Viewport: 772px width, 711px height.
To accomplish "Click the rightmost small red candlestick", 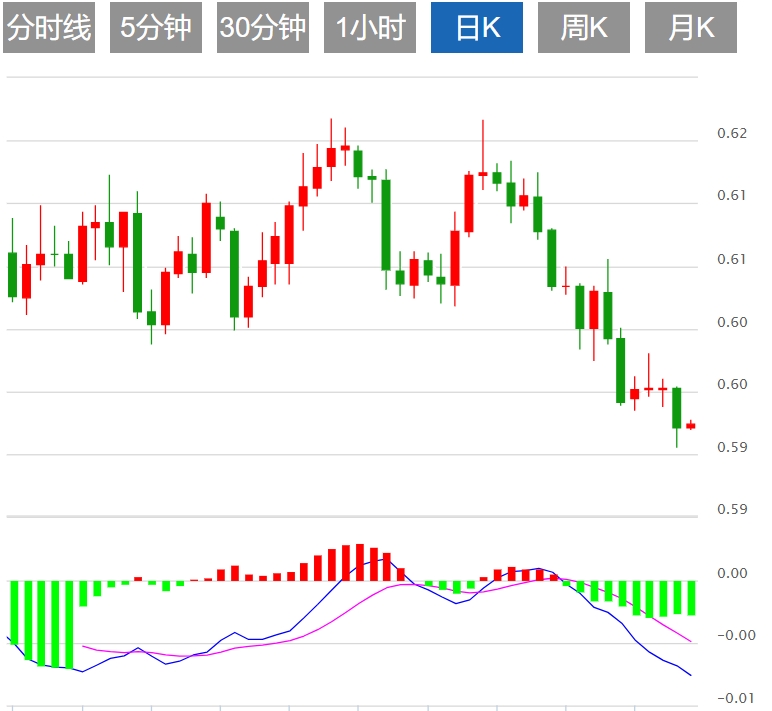I will click(690, 426).
